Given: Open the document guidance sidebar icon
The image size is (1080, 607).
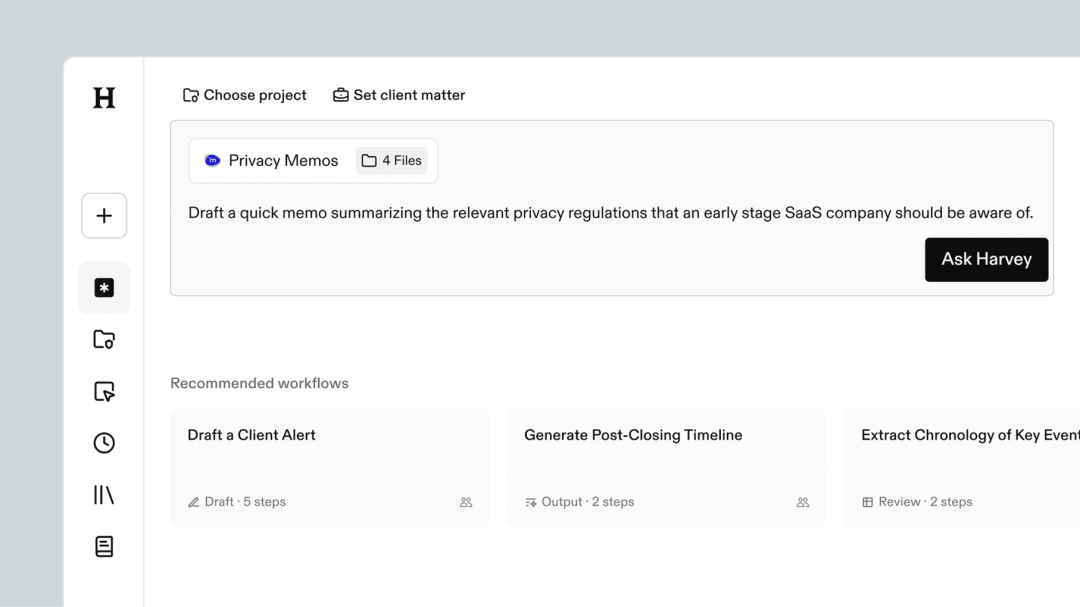Looking at the screenshot, I should (104, 546).
